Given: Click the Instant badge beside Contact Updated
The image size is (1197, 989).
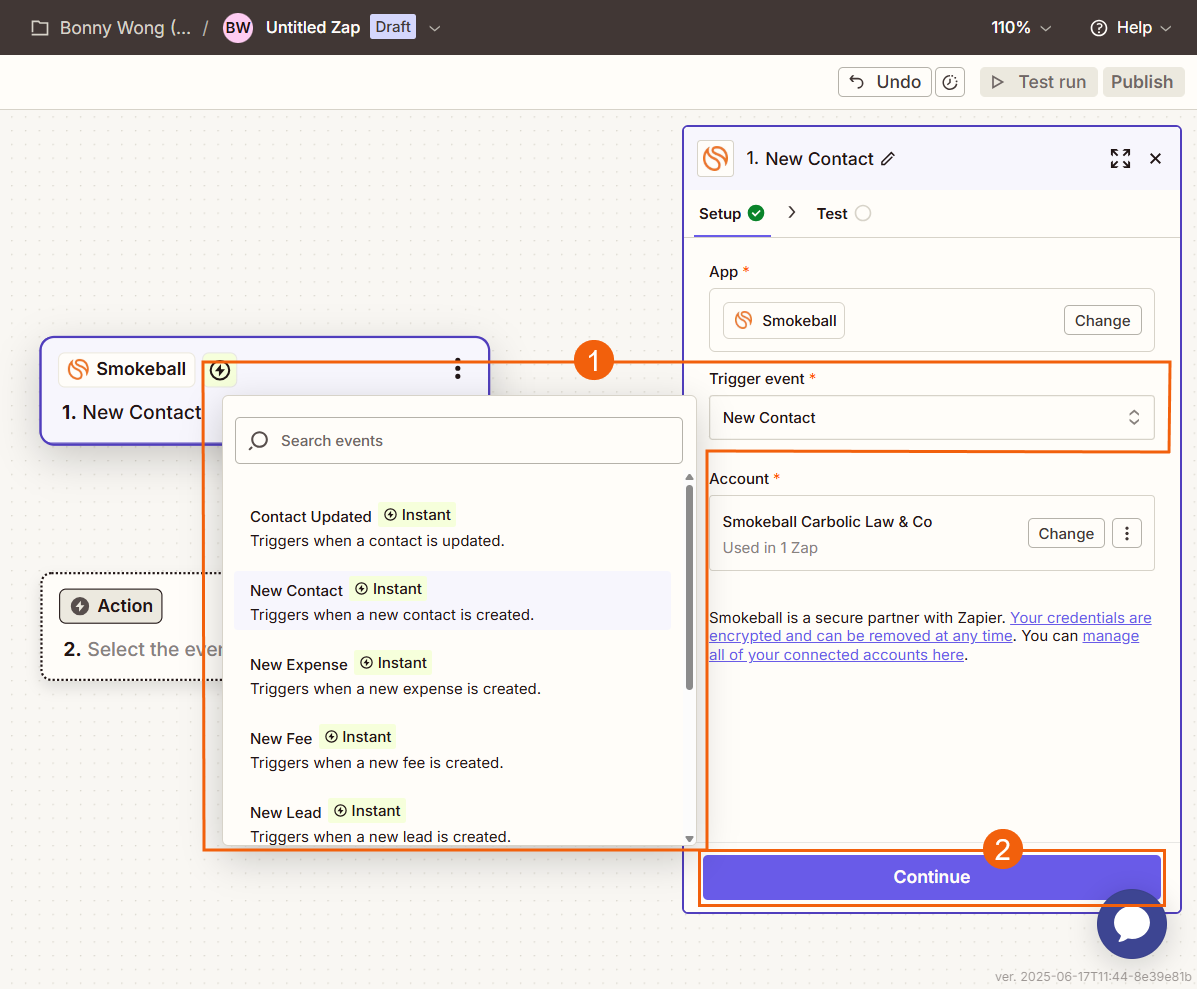Looking at the screenshot, I should click(417, 515).
